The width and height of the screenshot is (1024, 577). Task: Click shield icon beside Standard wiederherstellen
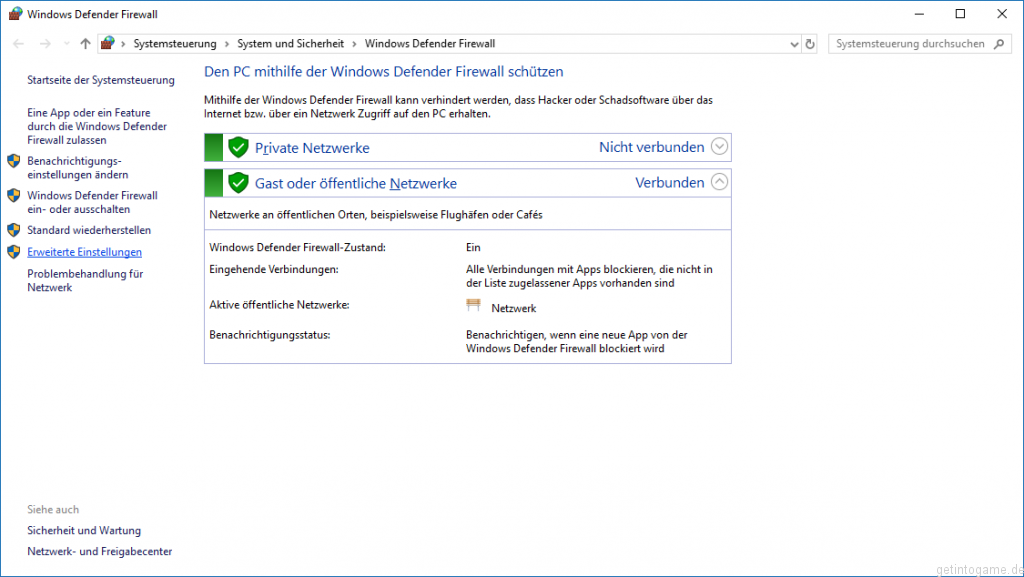pos(14,230)
